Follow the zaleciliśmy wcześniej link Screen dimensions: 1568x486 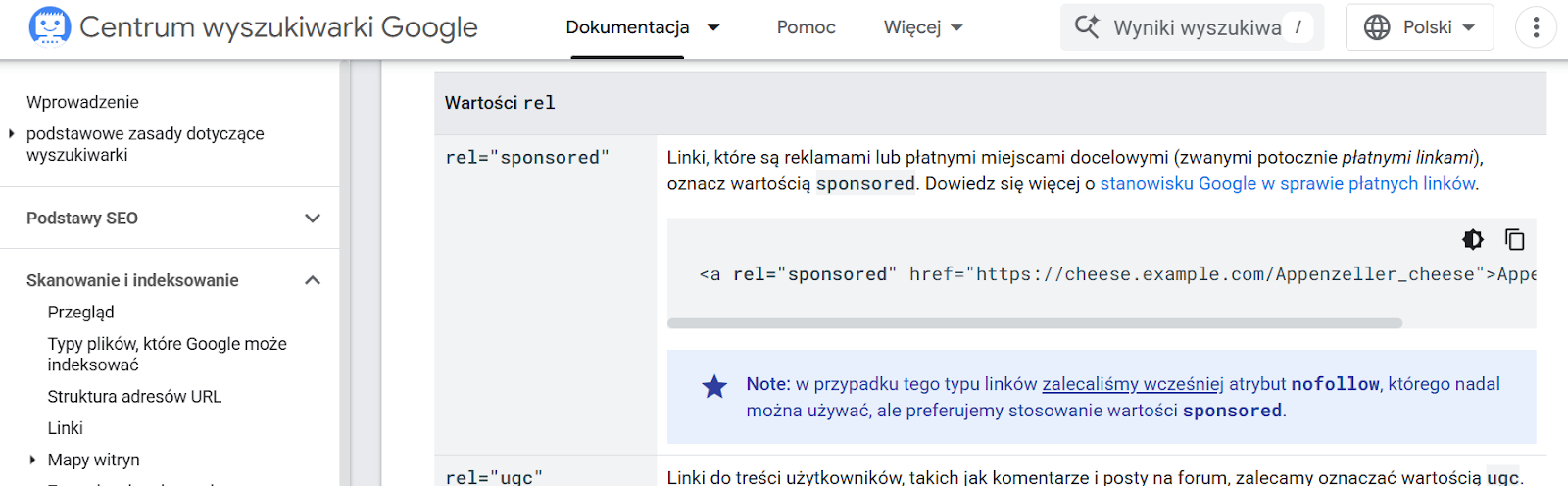(1133, 384)
